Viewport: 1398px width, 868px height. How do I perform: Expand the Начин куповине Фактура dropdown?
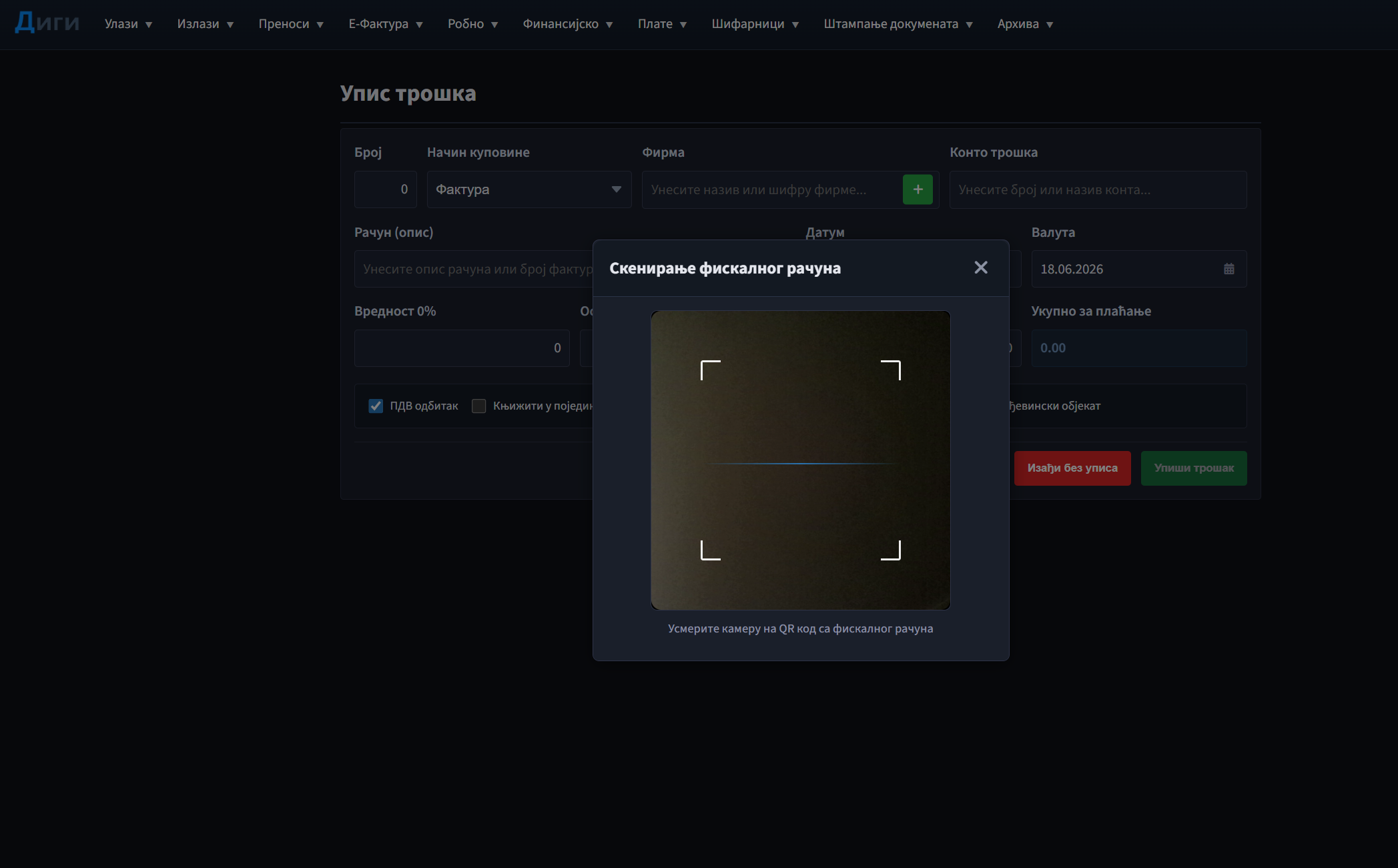tap(529, 189)
